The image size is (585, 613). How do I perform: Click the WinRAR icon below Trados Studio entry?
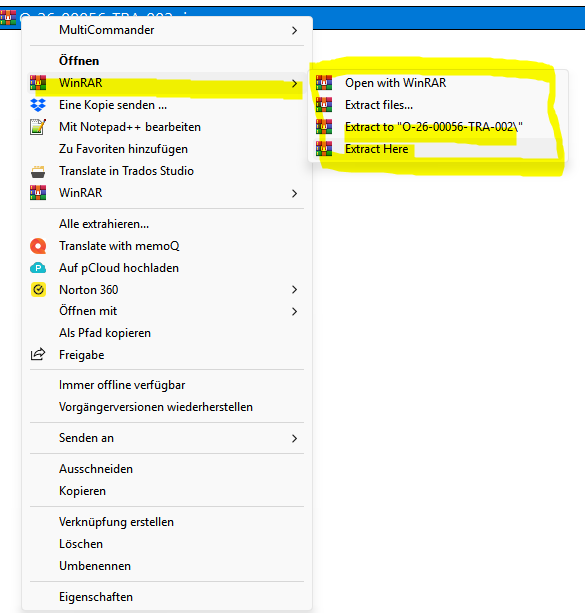[38, 193]
